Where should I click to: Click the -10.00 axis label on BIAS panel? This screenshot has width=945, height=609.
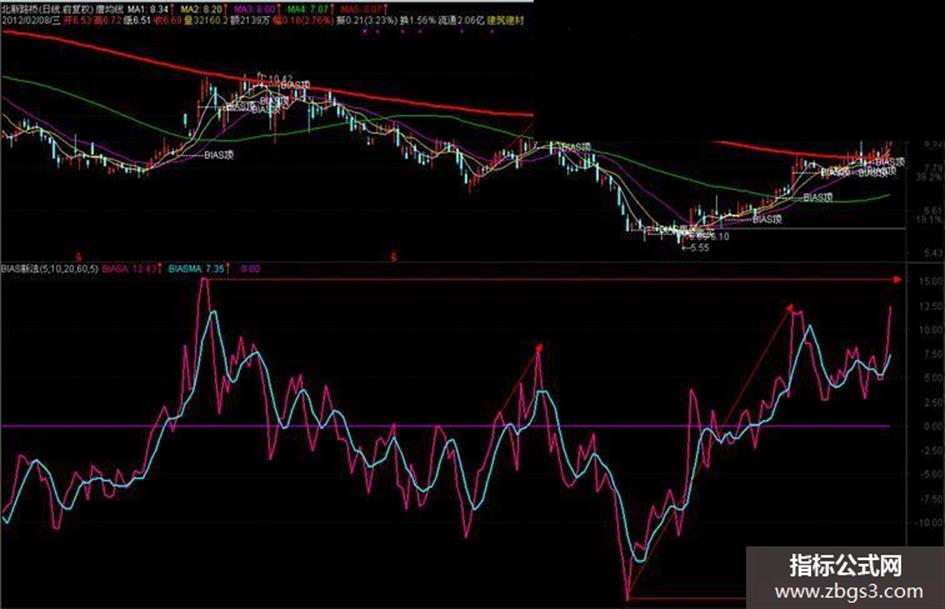(x=929, y=522)
